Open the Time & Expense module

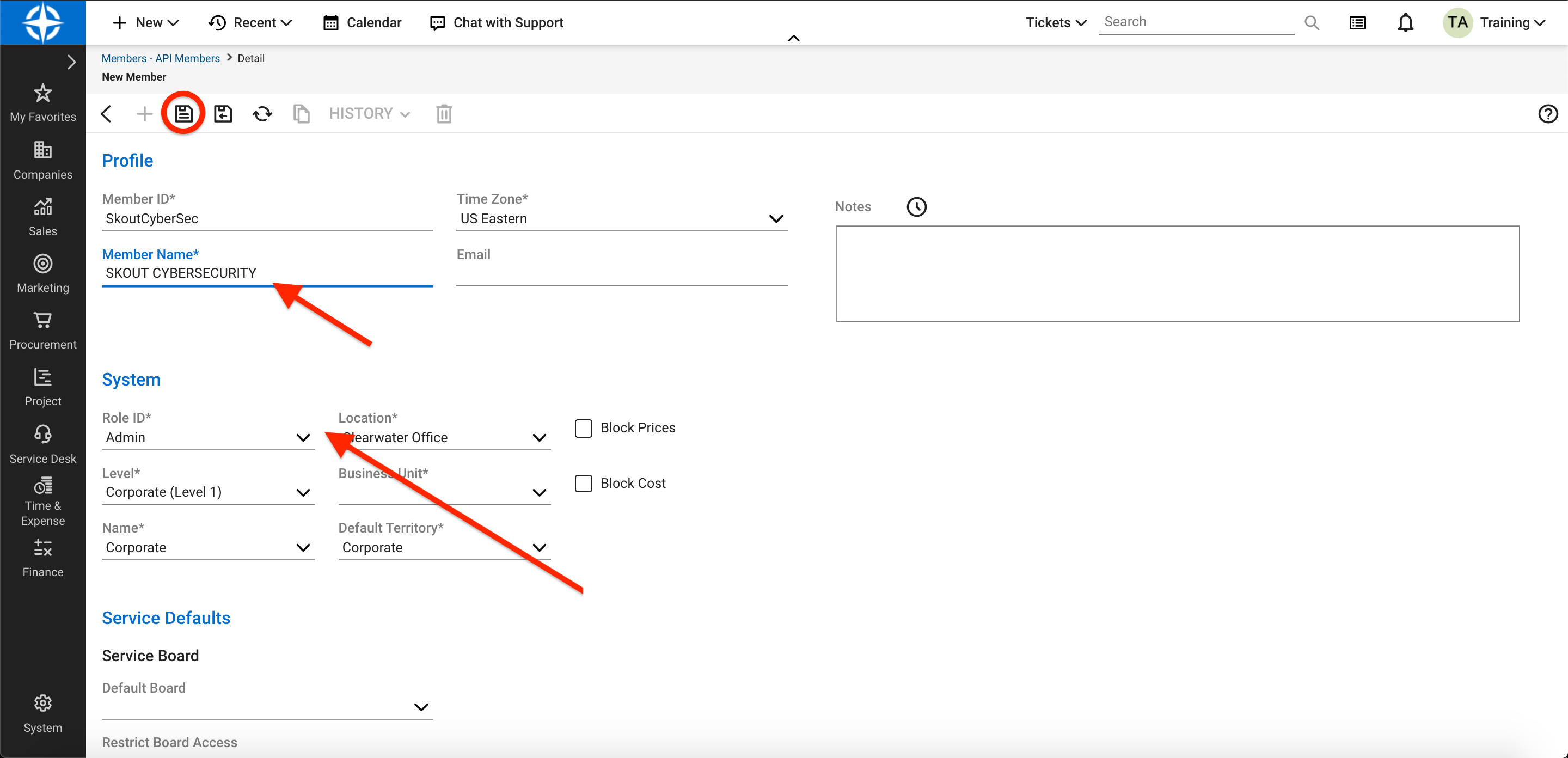pos(42,502)
